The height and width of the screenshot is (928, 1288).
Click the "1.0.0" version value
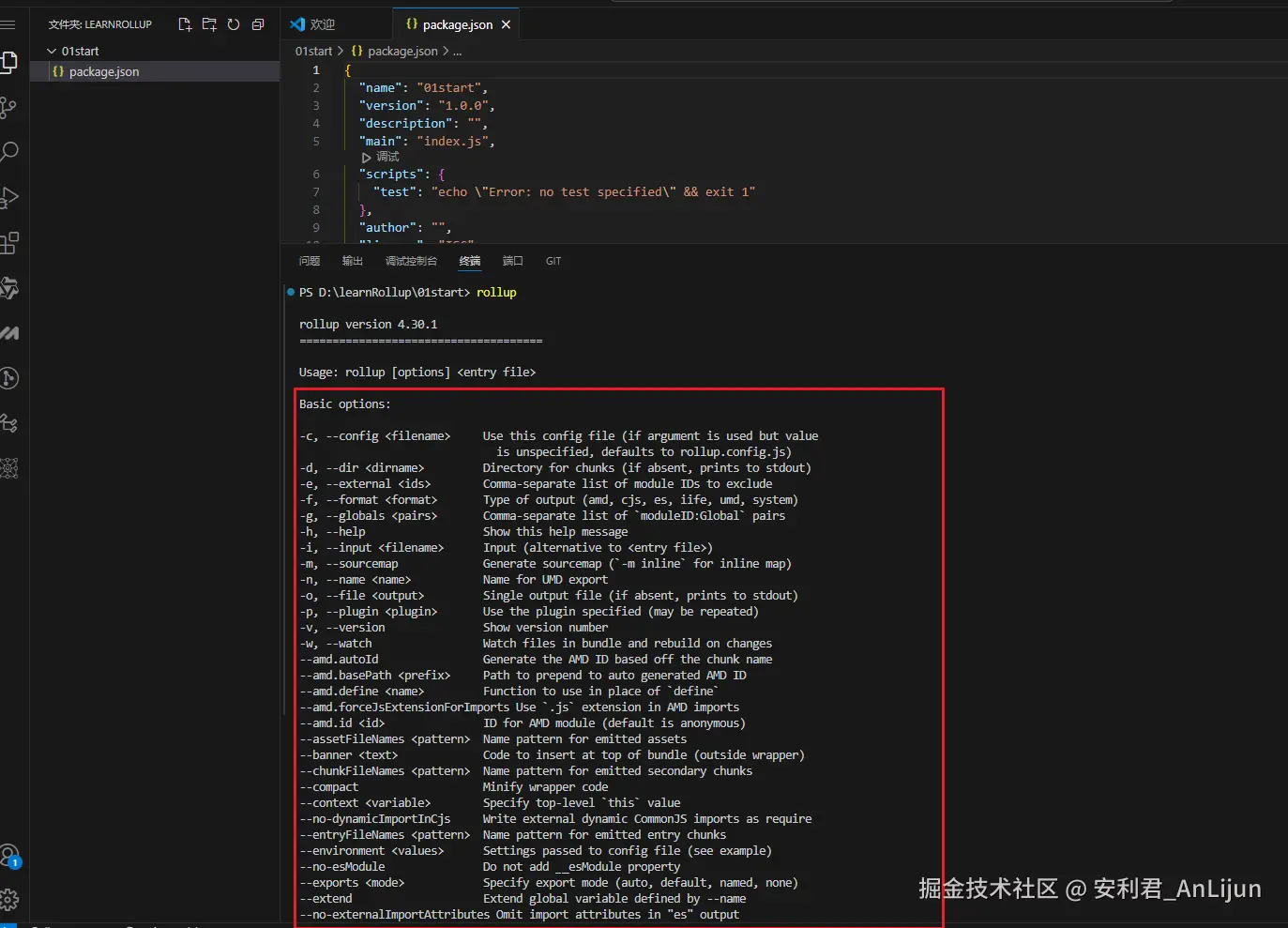pos(462,105)
